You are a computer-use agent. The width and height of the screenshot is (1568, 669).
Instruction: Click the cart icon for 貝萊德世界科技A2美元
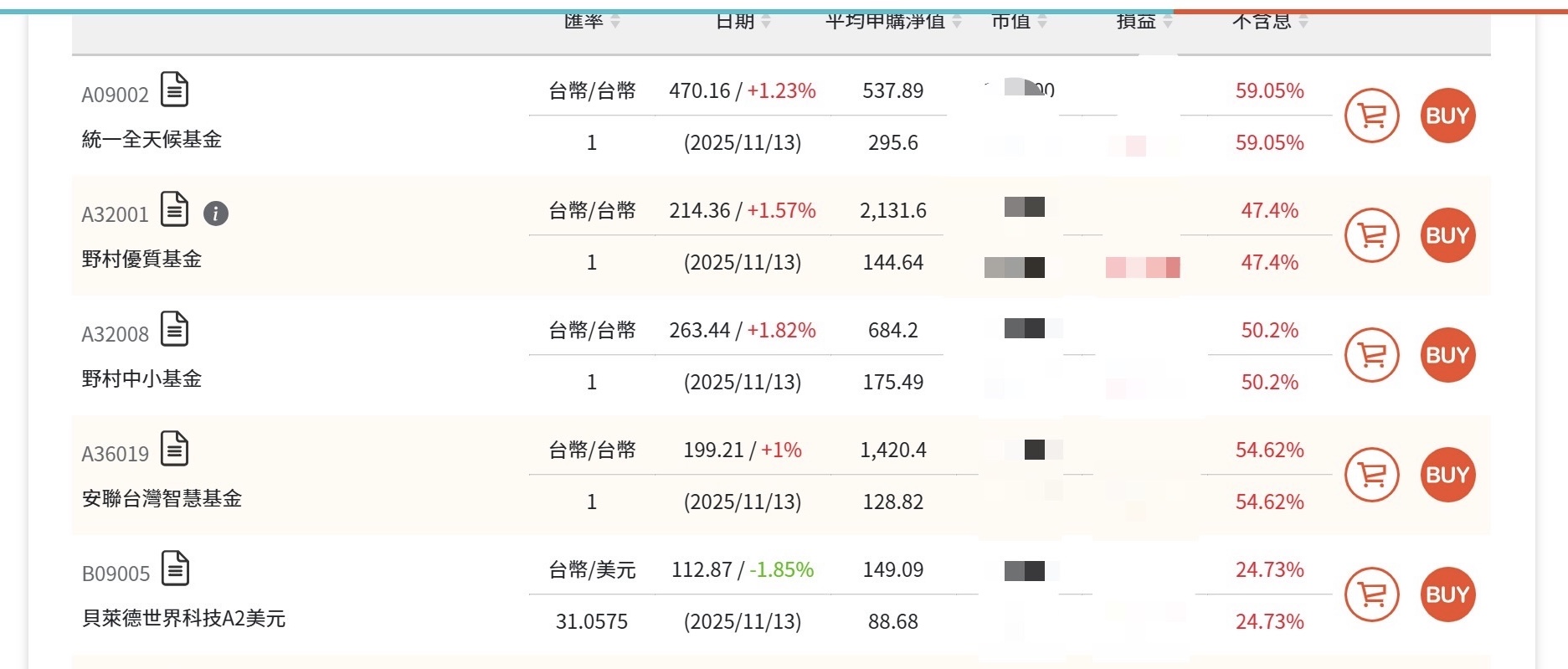tap(1370, 594)
